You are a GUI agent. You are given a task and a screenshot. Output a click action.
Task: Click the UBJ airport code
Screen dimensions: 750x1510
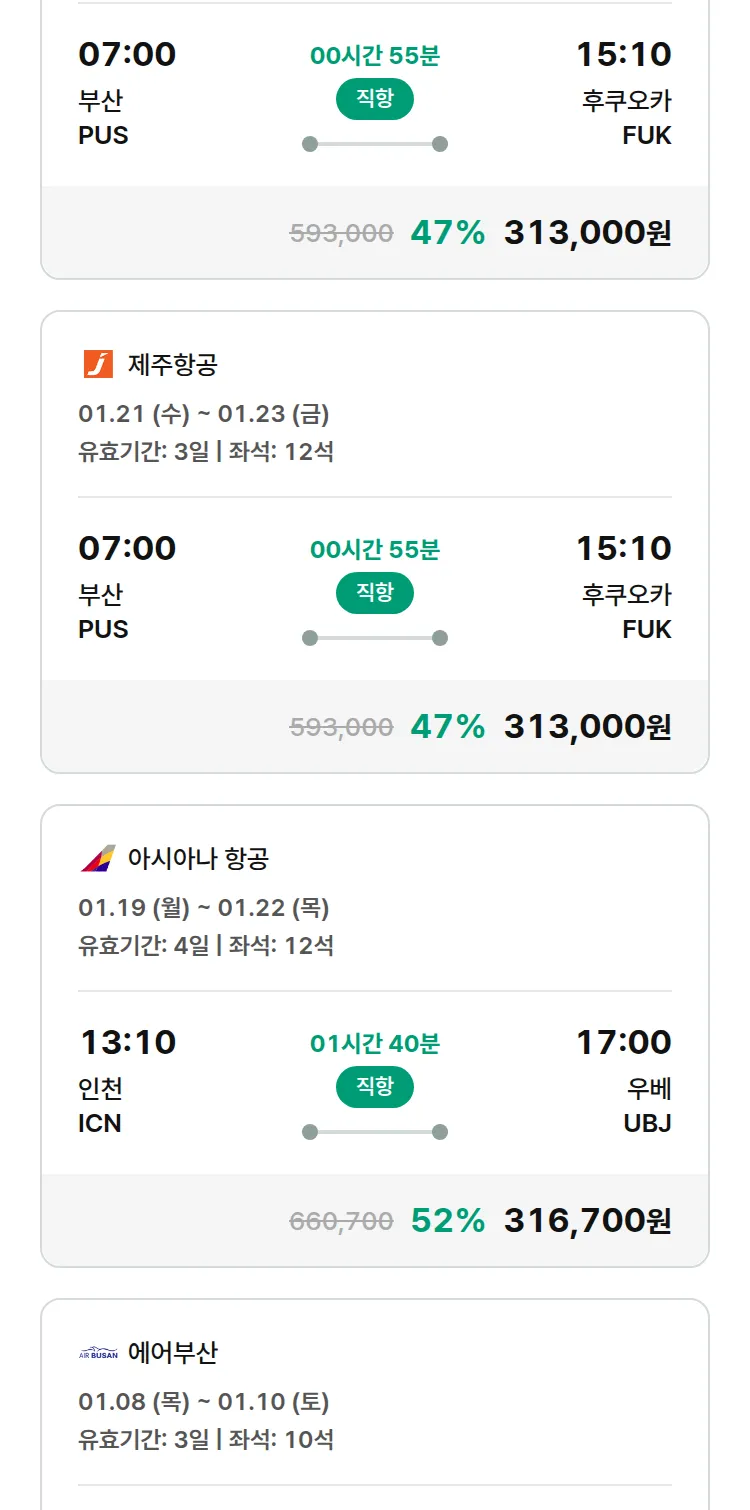[647, 1123]
